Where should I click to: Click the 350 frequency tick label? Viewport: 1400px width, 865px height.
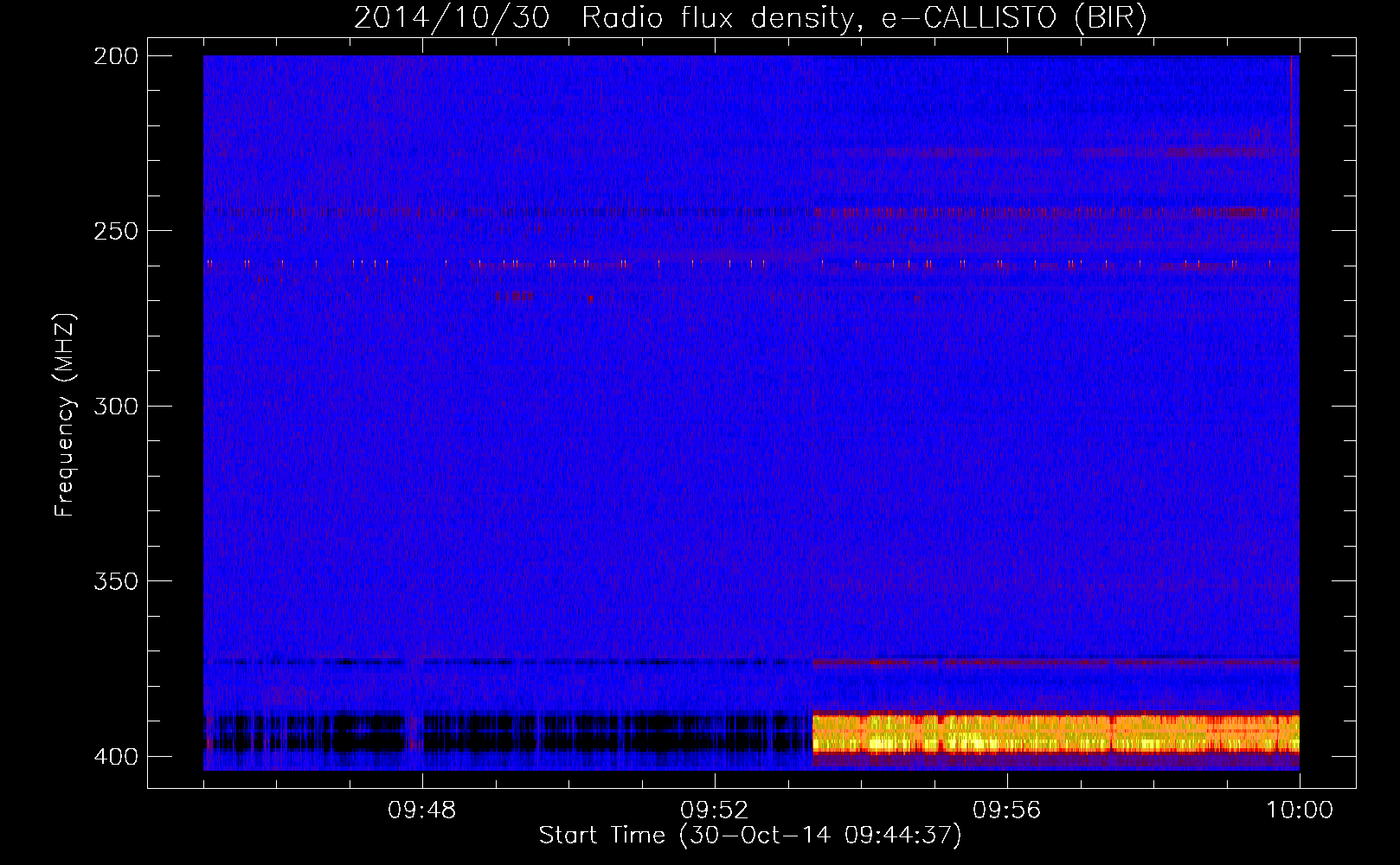click(x=116, y=581)
